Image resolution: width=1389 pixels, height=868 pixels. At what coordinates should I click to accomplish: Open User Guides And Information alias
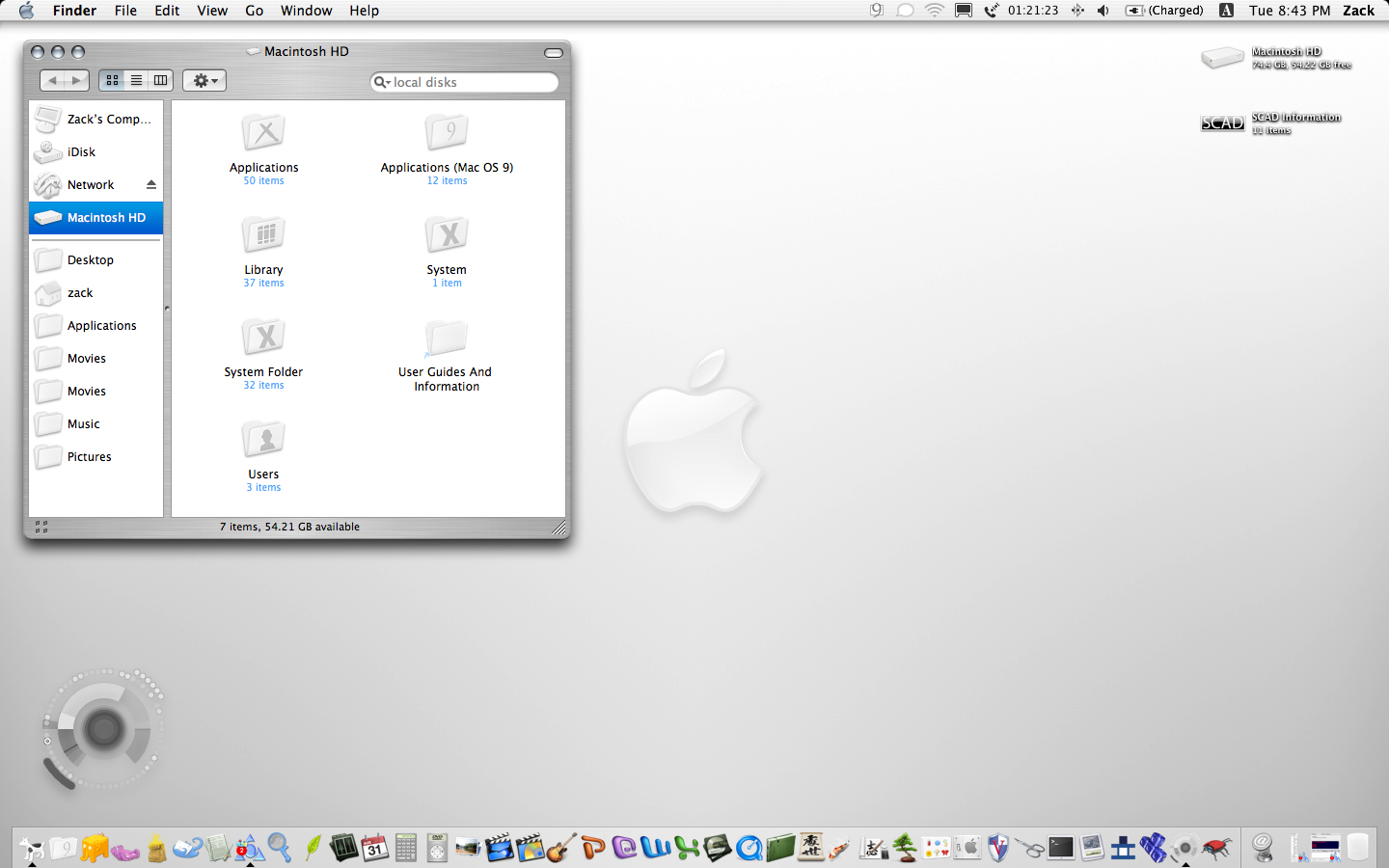(x=447, y=338)
